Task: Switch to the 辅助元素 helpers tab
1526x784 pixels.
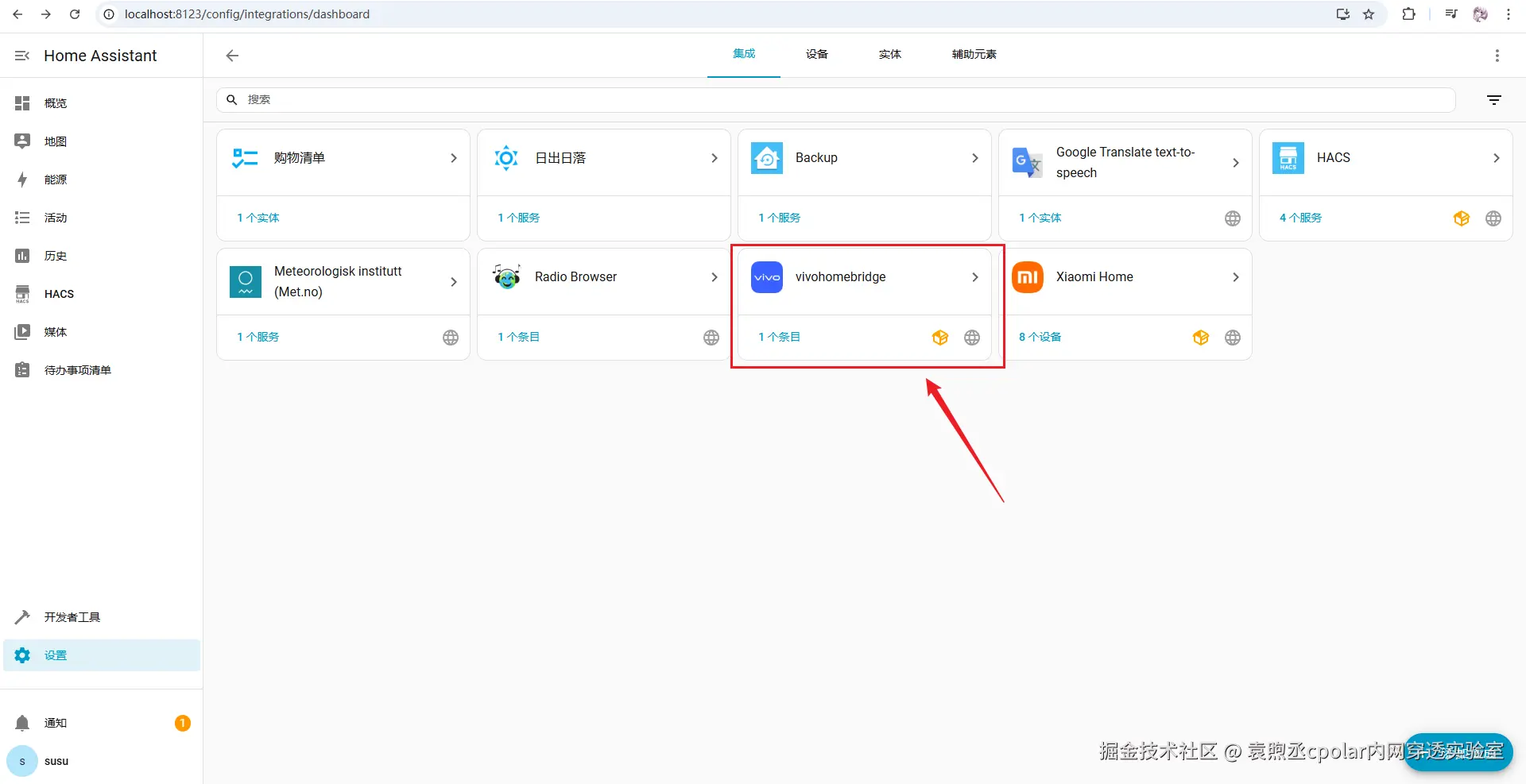Action: tap(974, 55)
